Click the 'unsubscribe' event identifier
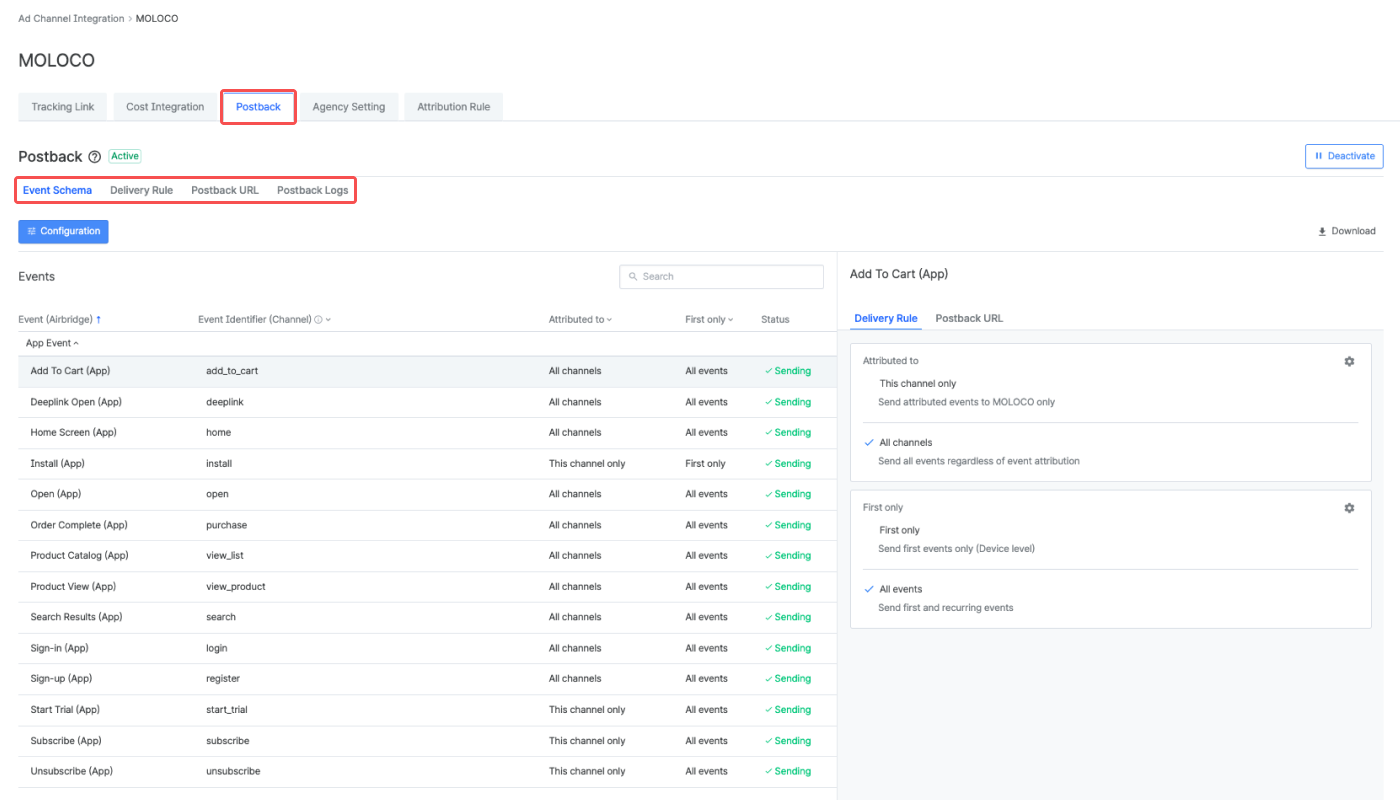 click(233, 772)
